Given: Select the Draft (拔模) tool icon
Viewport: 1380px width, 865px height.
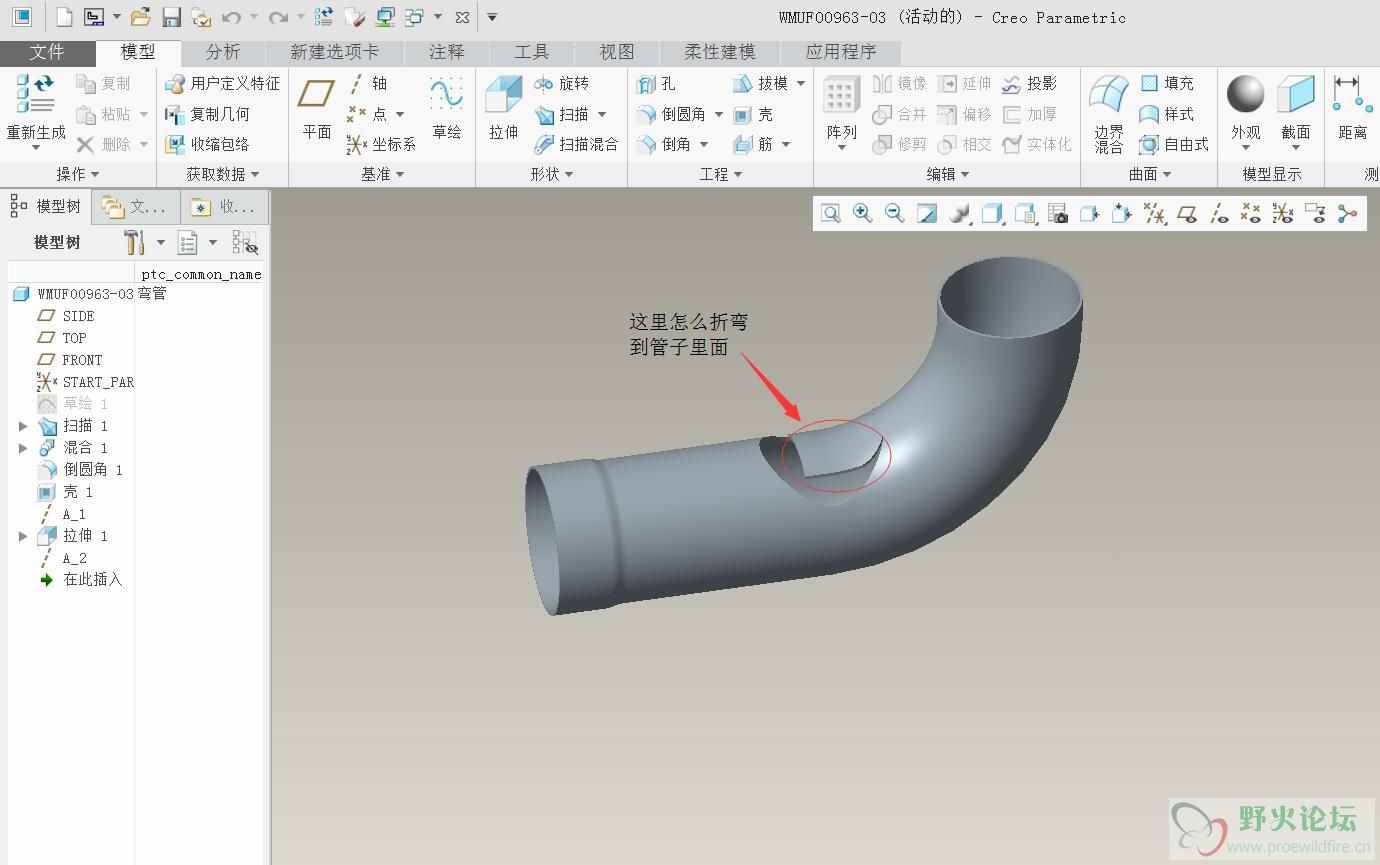Looking at the screenshot, I should [742, 83].
